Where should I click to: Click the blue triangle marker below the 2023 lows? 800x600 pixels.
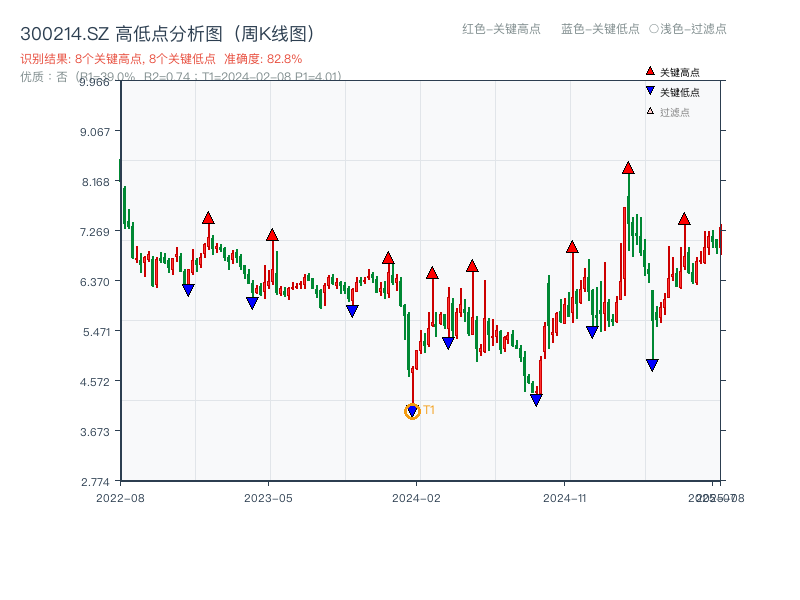coord(251,301)
